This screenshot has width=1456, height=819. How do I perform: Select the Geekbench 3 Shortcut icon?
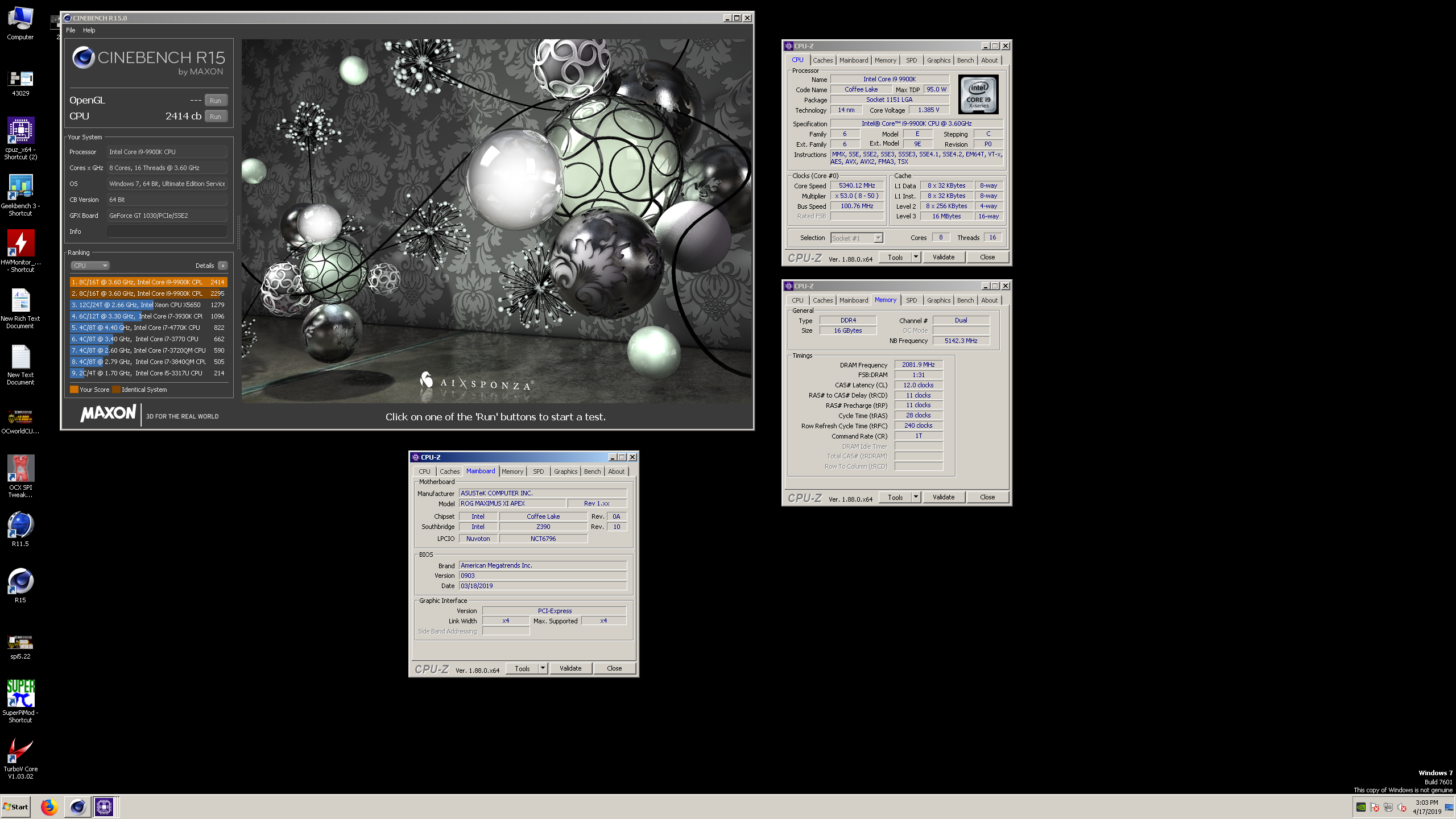pos(20,195)
